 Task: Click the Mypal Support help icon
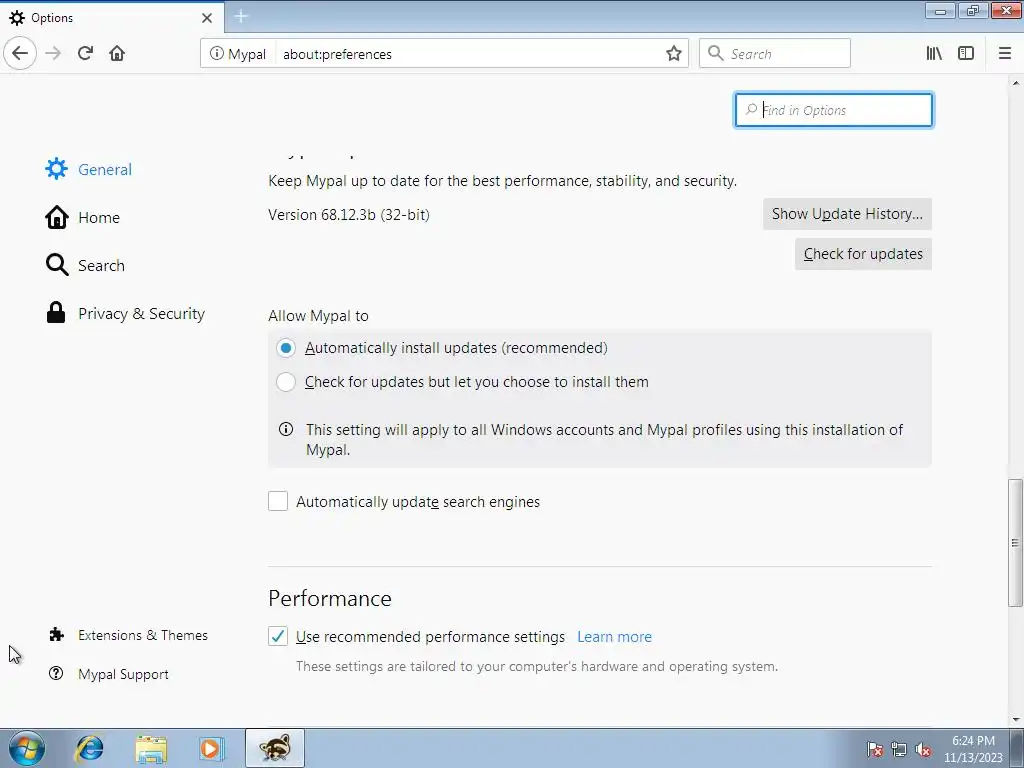click(x=56, y=673)
